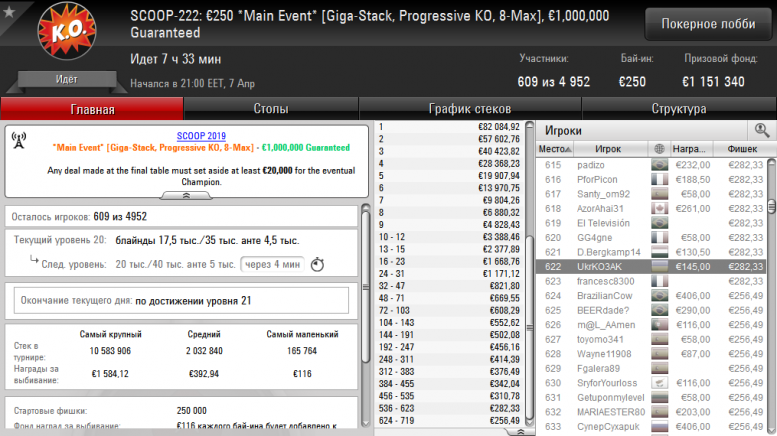777x436 pixels.
Task: Click average stack value 2 032 840
Action: click(x=204, y=351)
